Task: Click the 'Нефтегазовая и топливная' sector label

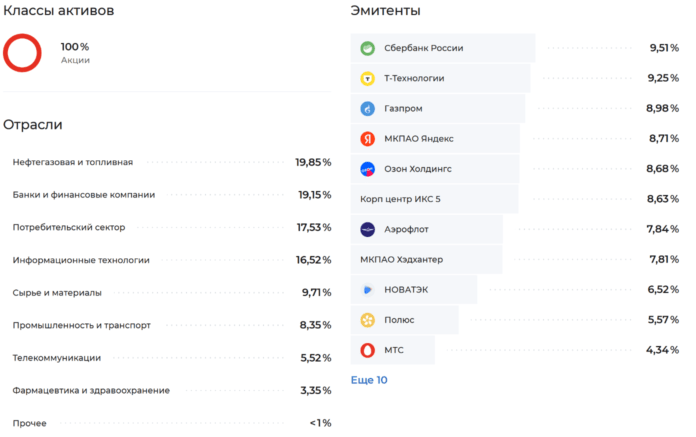Action: (73, 162)
